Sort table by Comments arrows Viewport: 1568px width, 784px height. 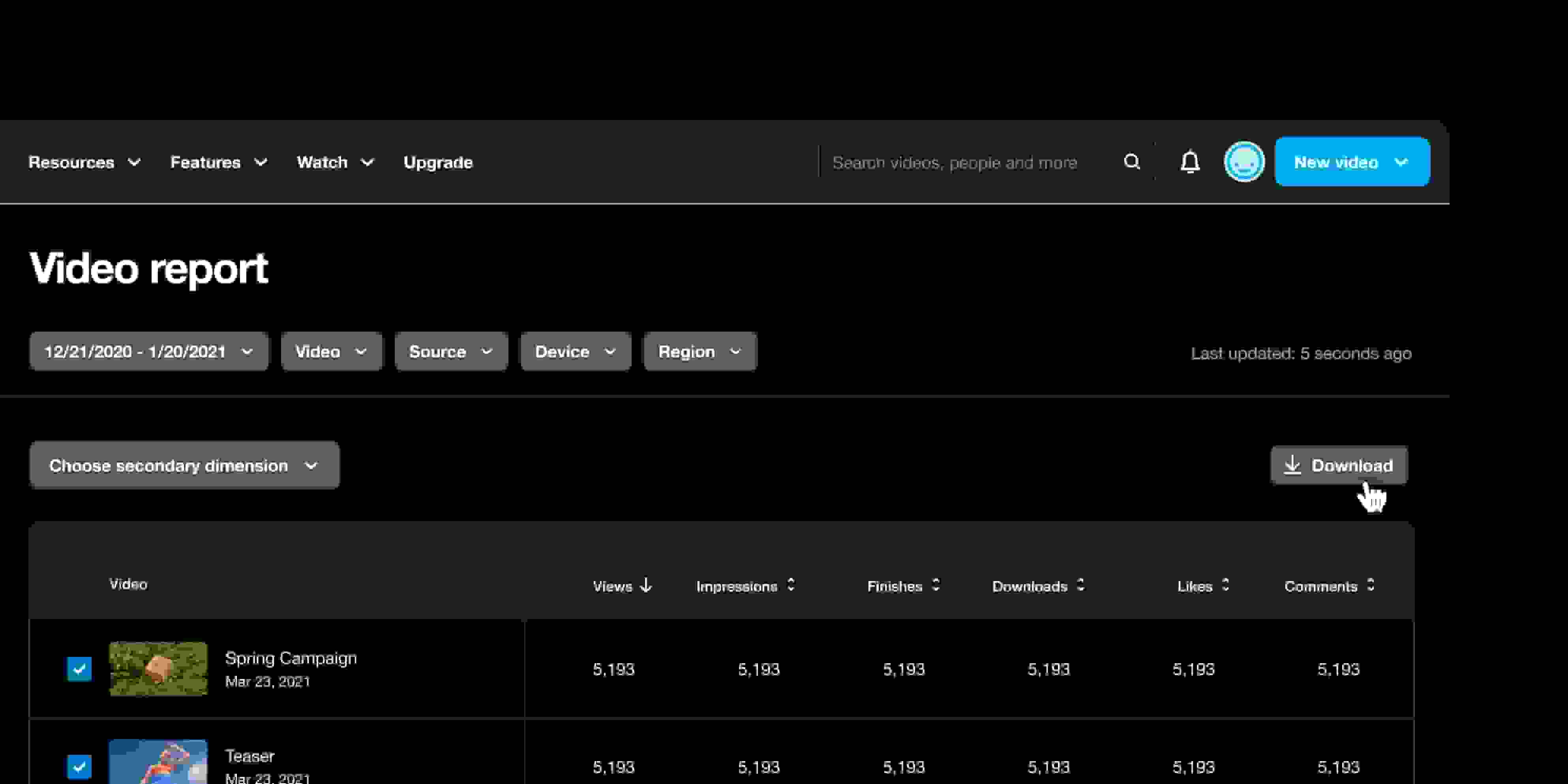point(1370,585)
